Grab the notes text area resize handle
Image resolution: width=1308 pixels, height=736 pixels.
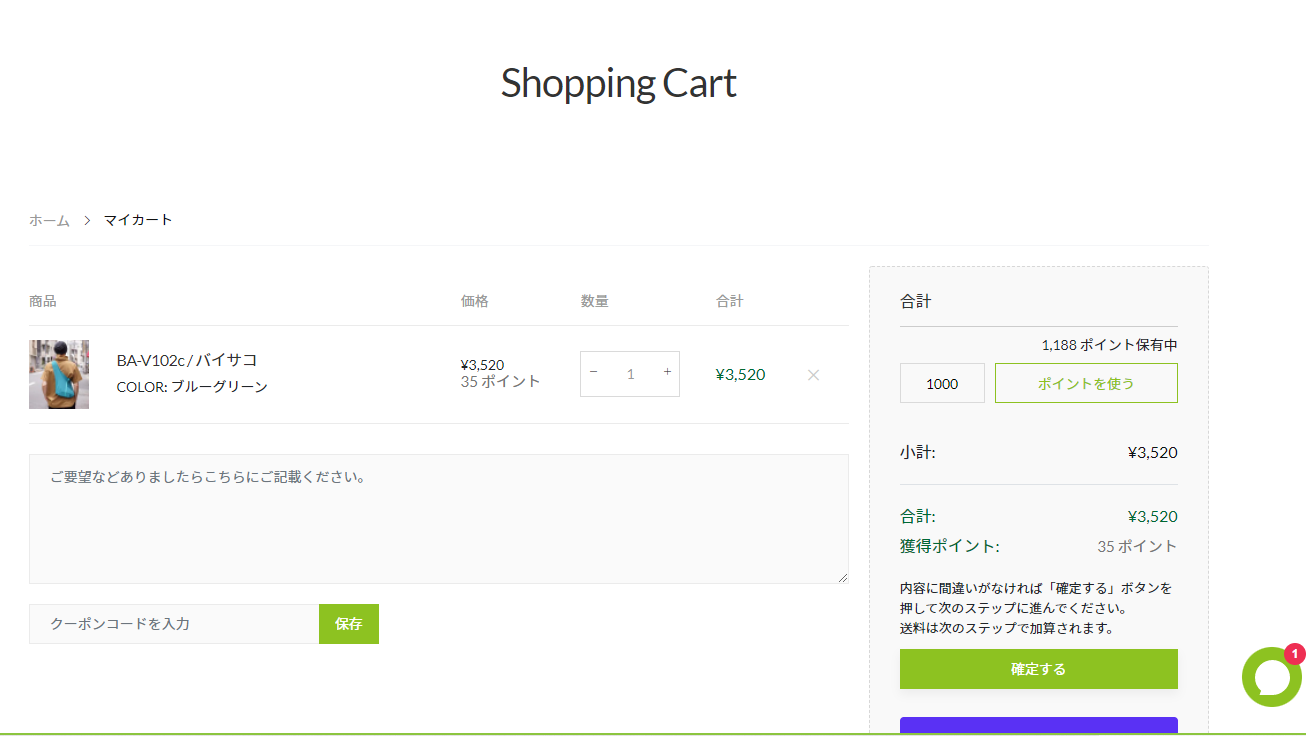point(842,577)
